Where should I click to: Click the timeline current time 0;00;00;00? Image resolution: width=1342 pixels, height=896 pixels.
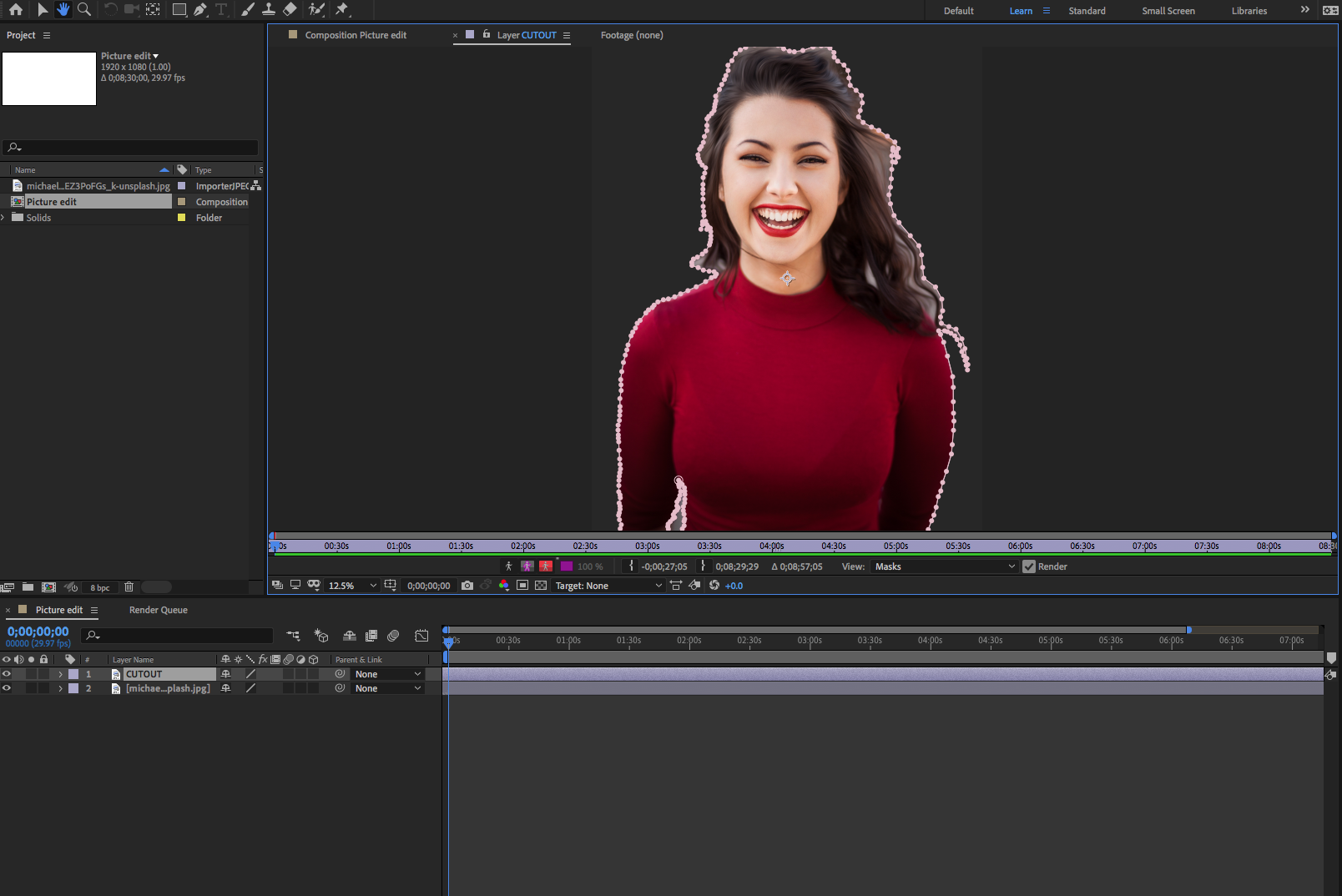point(38,632)
